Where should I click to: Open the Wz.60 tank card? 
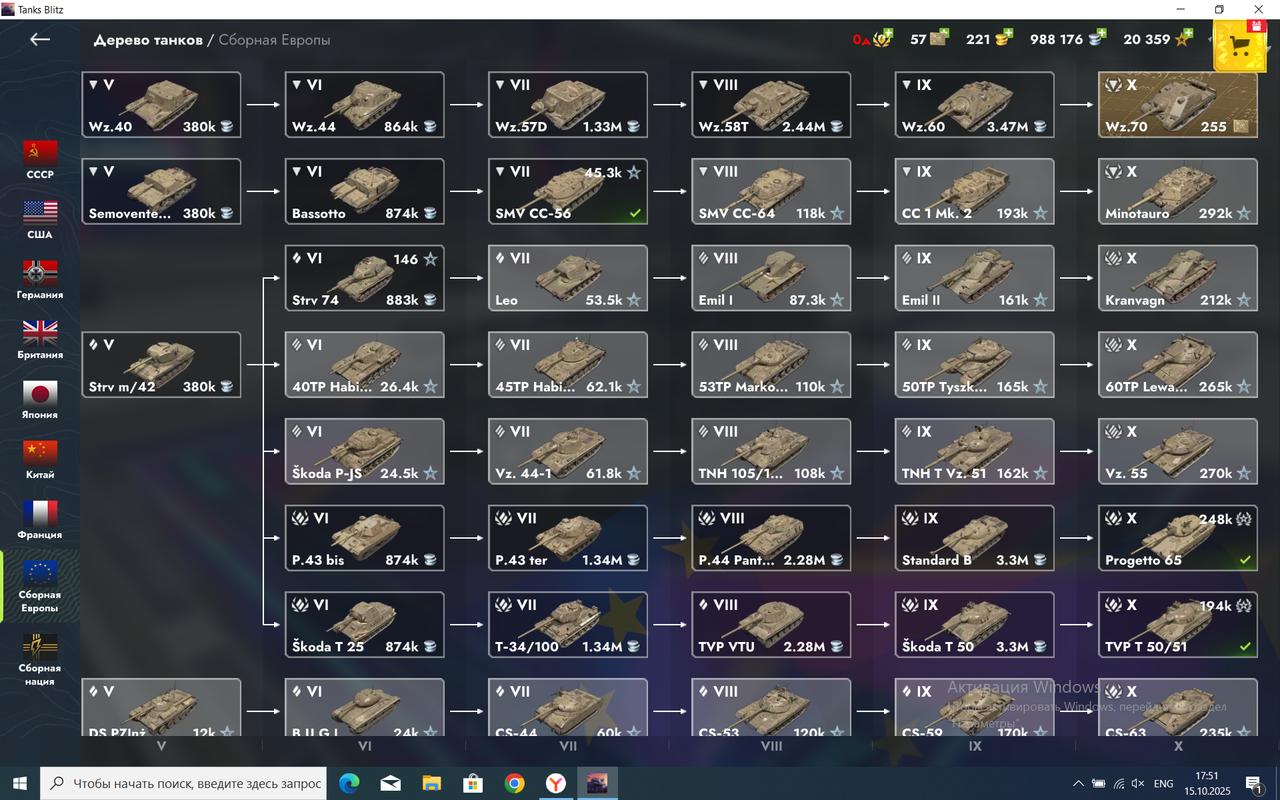(x=975, y=105)
